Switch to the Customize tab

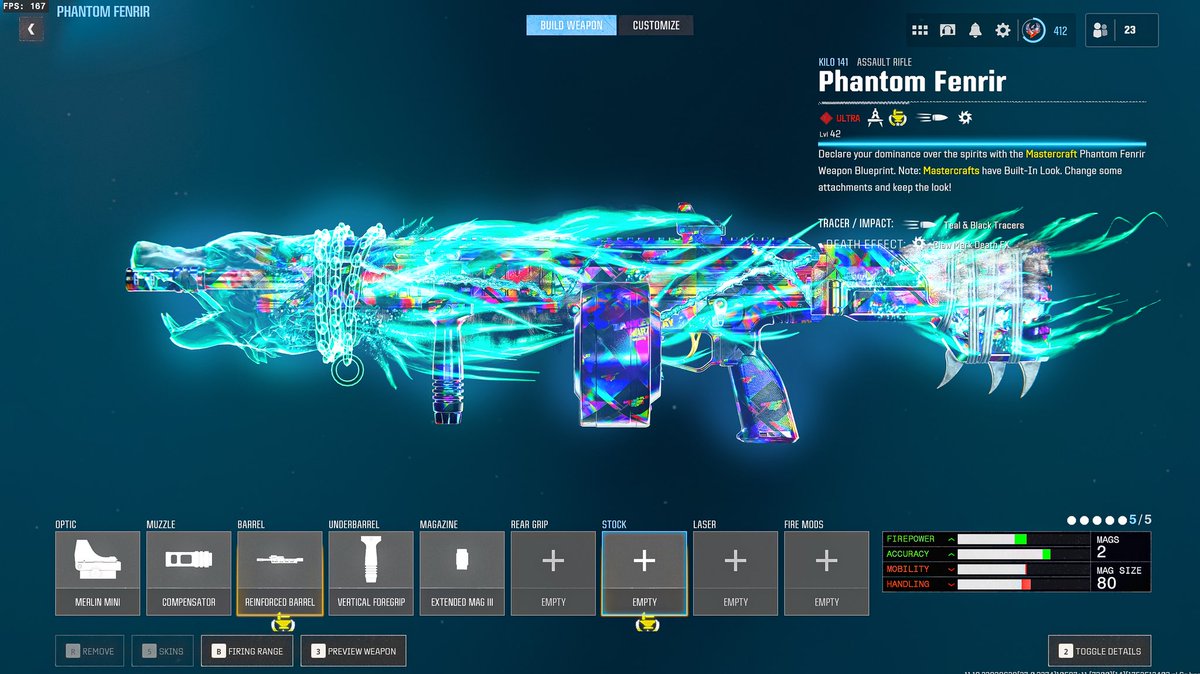656,25
